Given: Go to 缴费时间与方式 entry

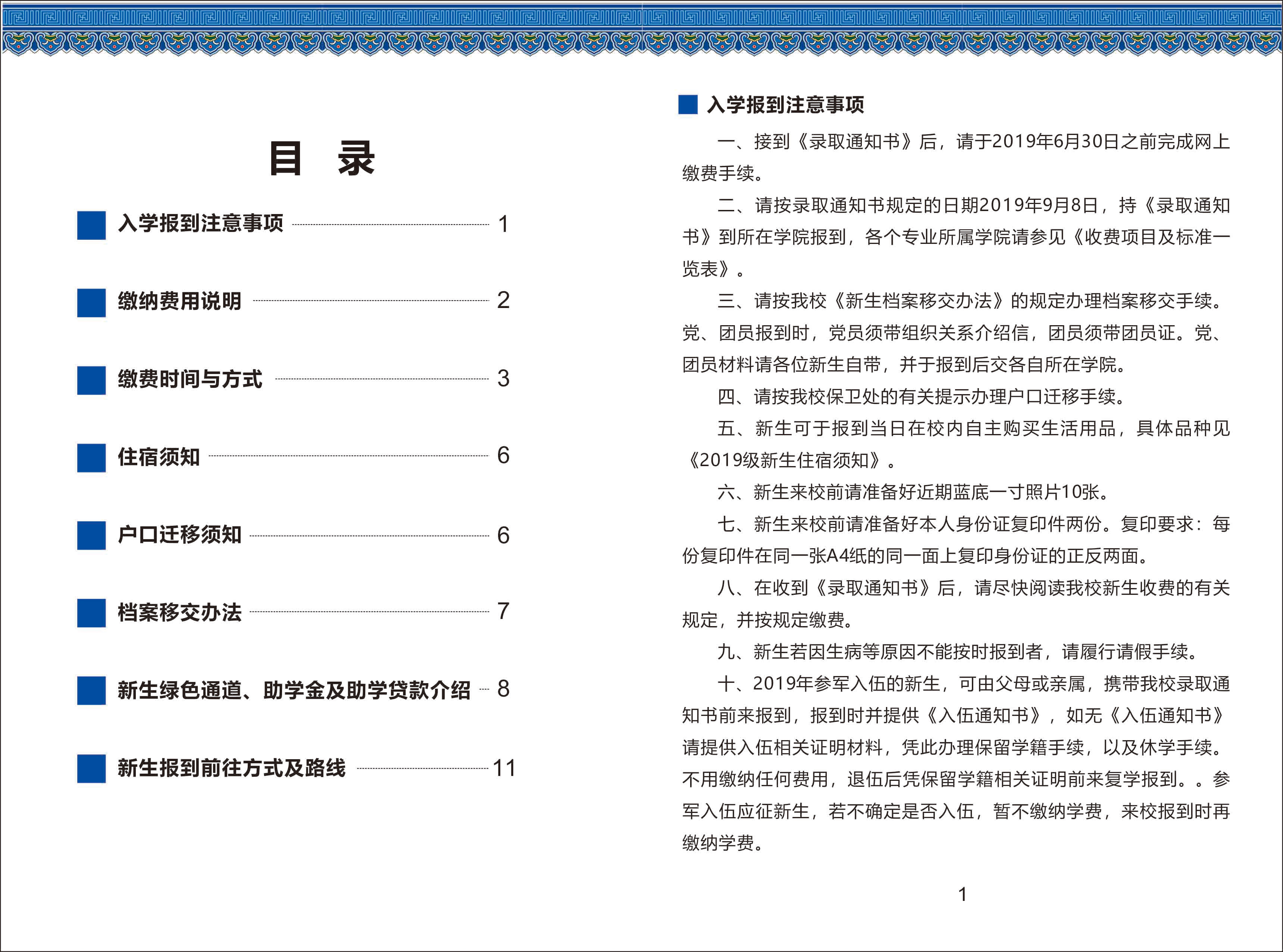Looking at the screenshot, I should pos(190,379).
